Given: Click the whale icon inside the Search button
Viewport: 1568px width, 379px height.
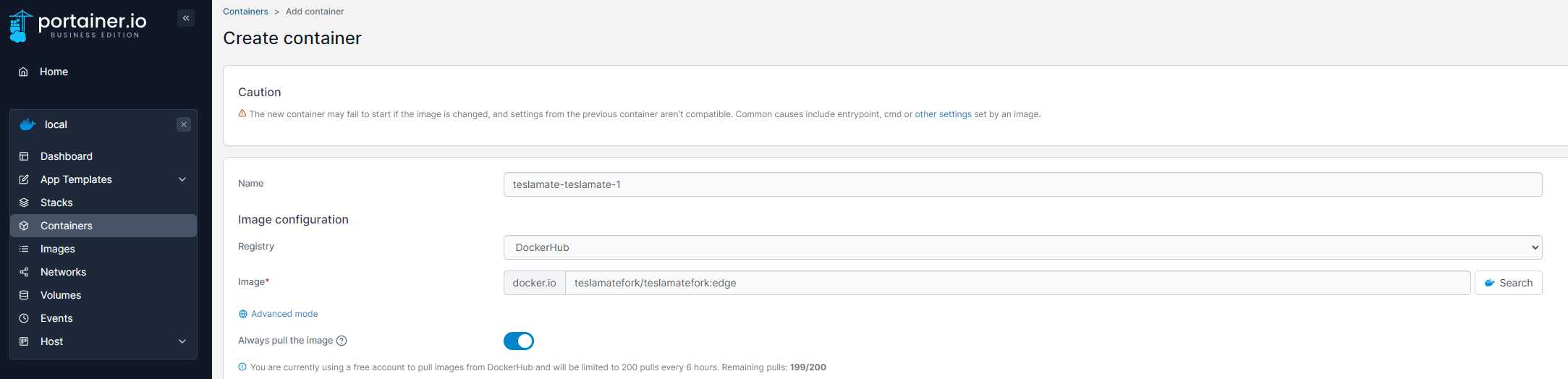Looking at the screenshot, I should 1489,283.
